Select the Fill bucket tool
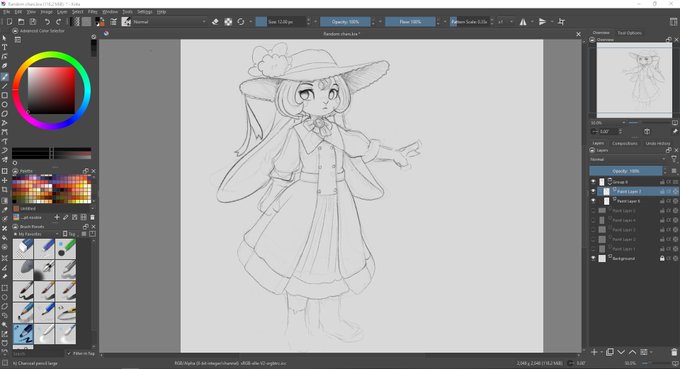680x369 pixels. pos(4,238)
